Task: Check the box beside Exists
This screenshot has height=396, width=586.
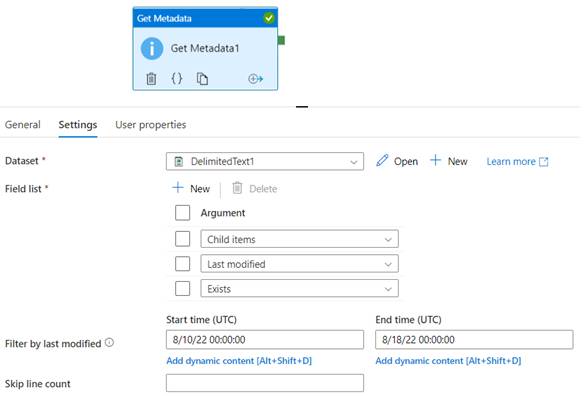Action: (182, 288)
